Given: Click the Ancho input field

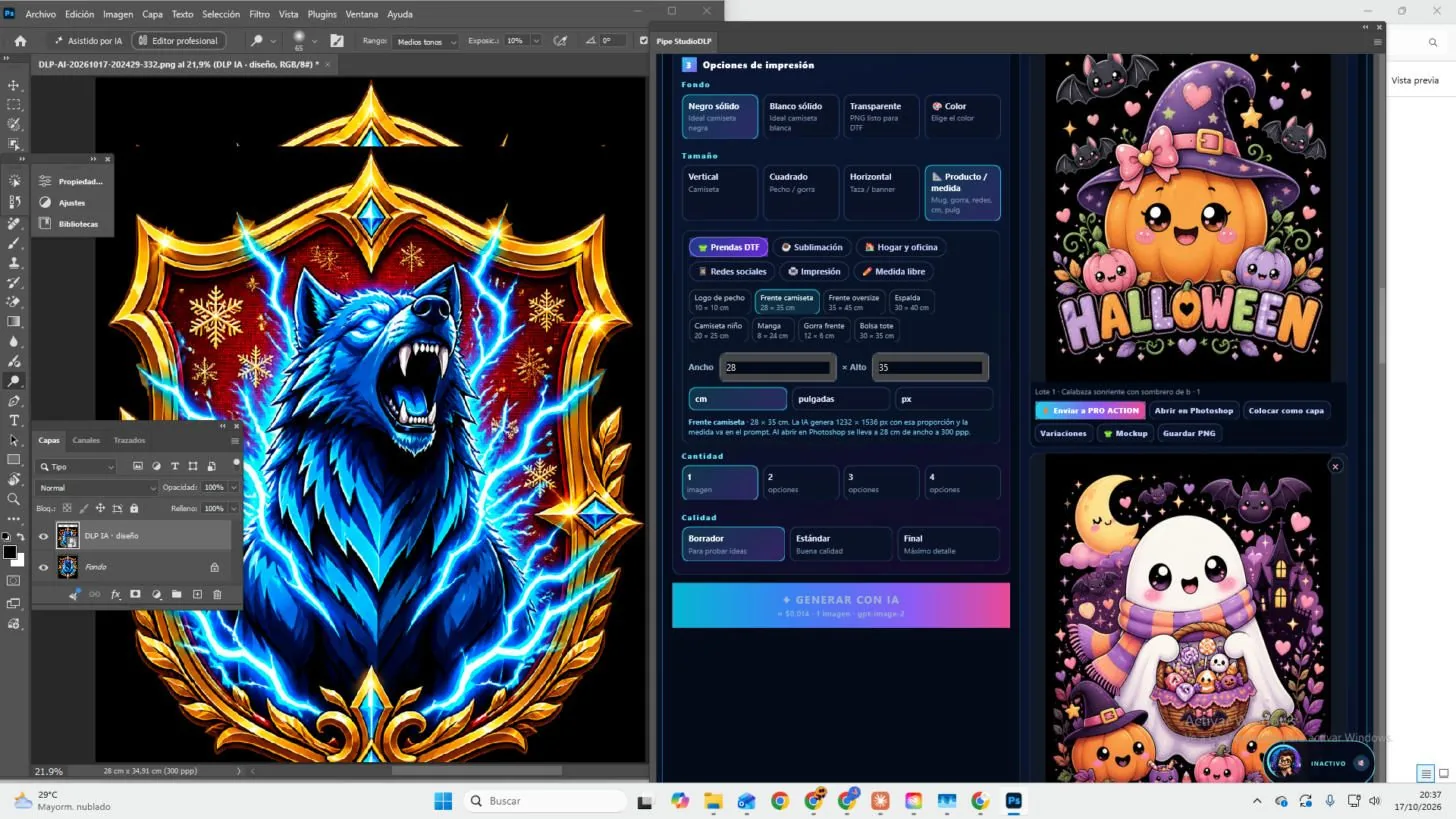Looking at the screenshot, I should click(x=777, y=367).
